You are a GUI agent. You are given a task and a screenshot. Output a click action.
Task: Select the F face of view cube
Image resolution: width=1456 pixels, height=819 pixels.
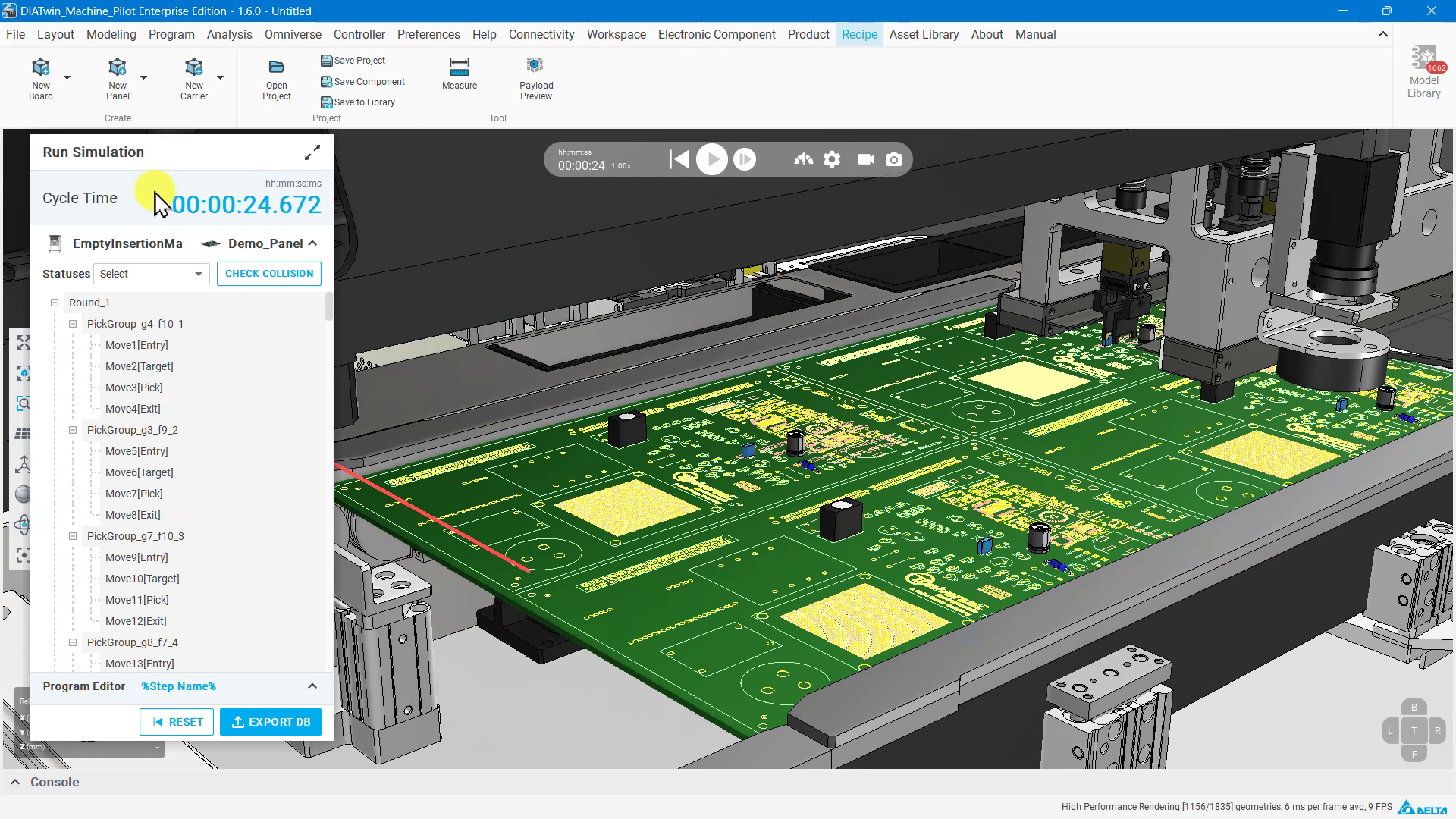pyautogui.click(x=1414, y=754)
